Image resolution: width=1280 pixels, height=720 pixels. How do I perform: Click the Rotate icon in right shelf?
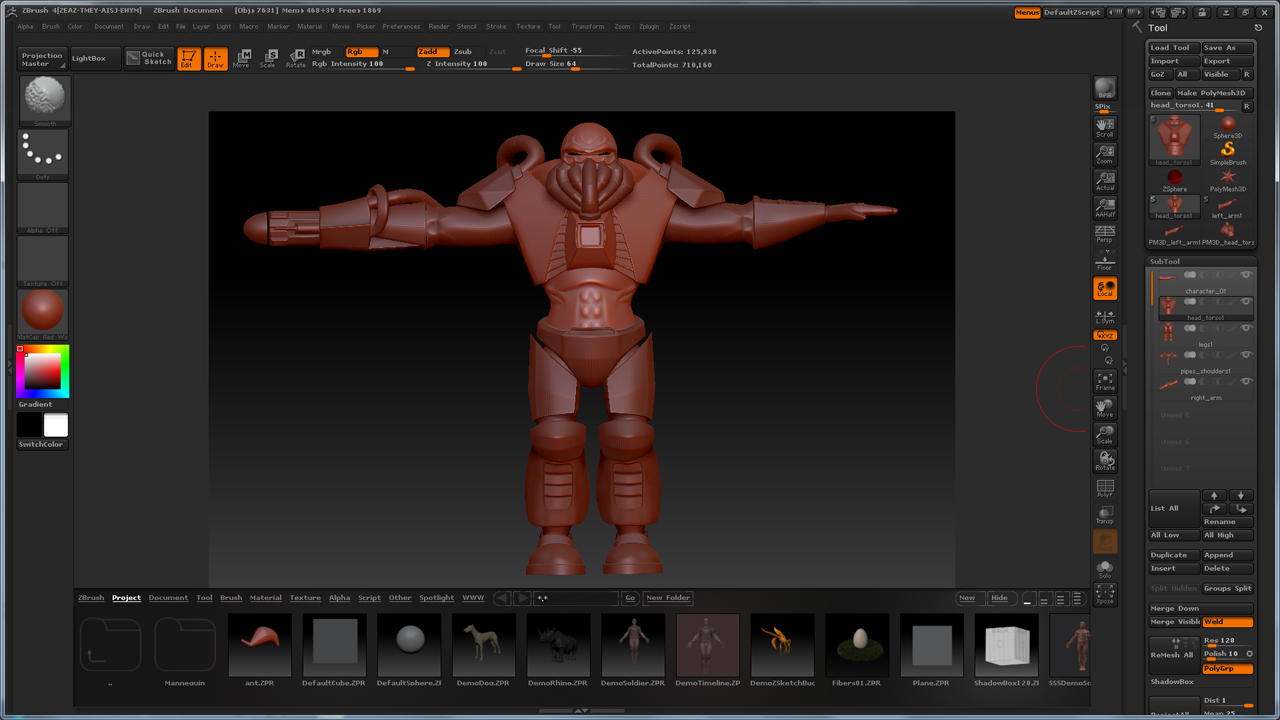click(x=1105, y=462)
